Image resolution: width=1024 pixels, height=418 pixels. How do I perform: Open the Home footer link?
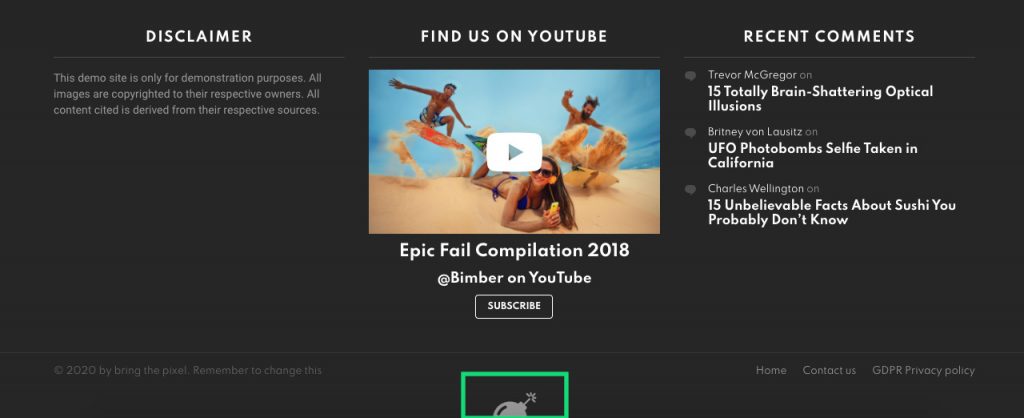coord(771,370)
